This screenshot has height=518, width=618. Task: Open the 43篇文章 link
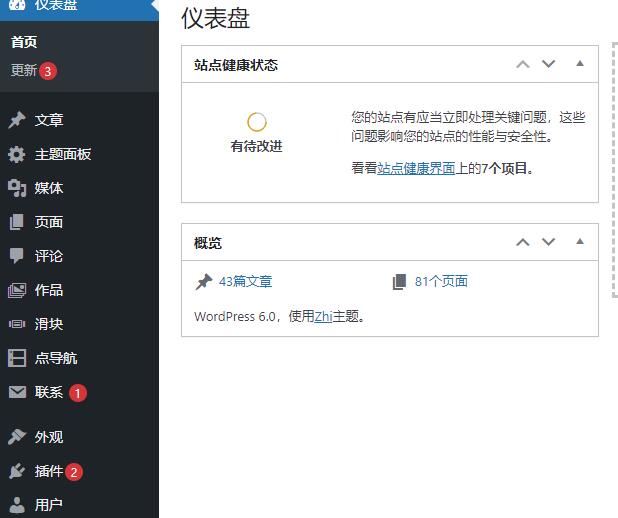click(246, 282)
